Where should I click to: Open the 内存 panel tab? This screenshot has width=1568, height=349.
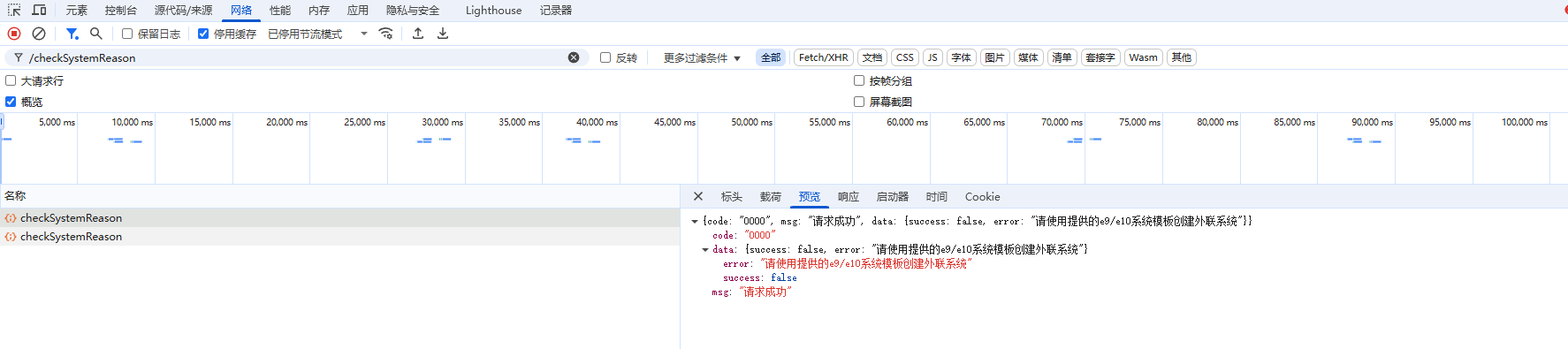pos(319,10)
